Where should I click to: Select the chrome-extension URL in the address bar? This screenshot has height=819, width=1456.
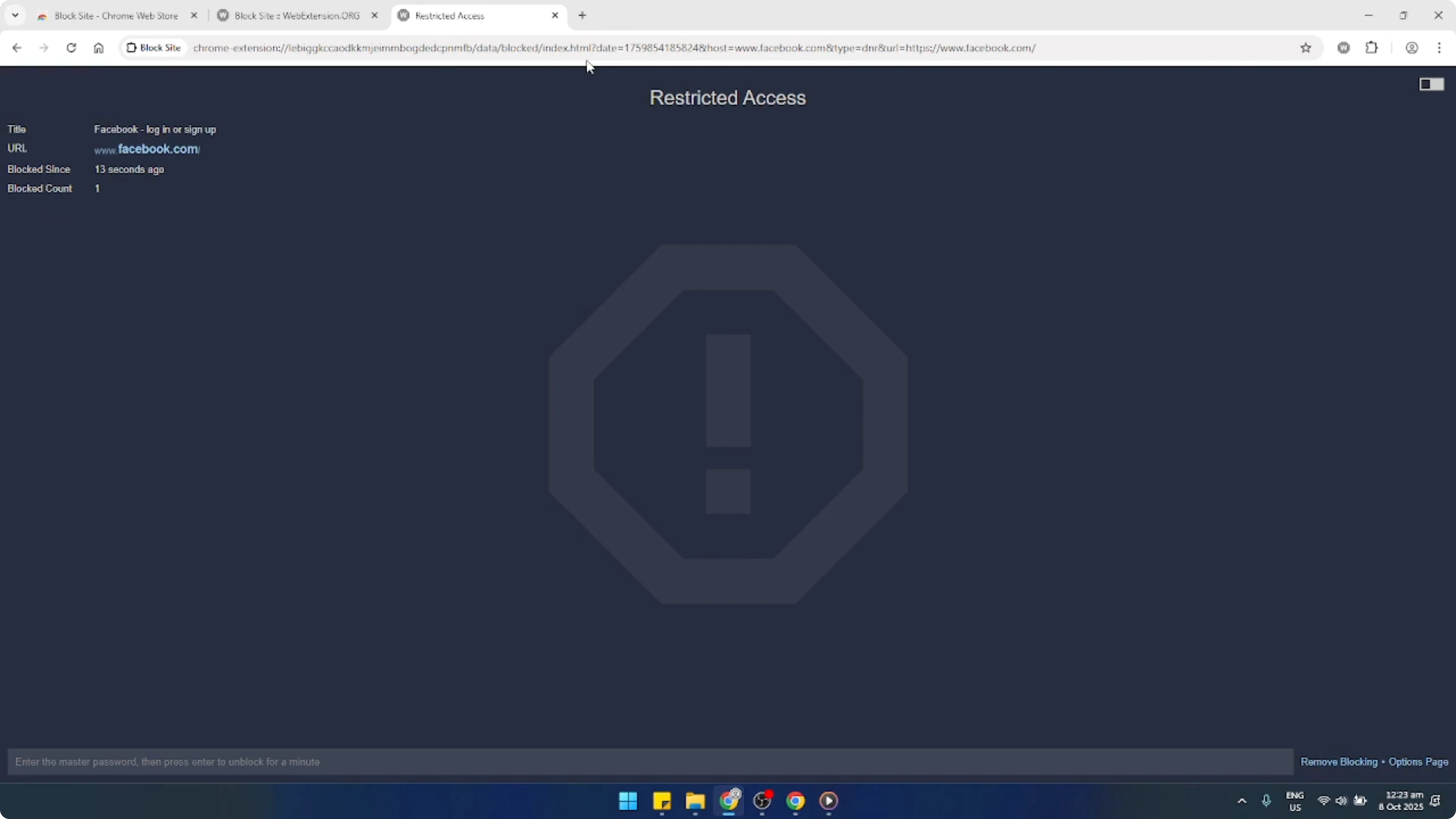614,48
